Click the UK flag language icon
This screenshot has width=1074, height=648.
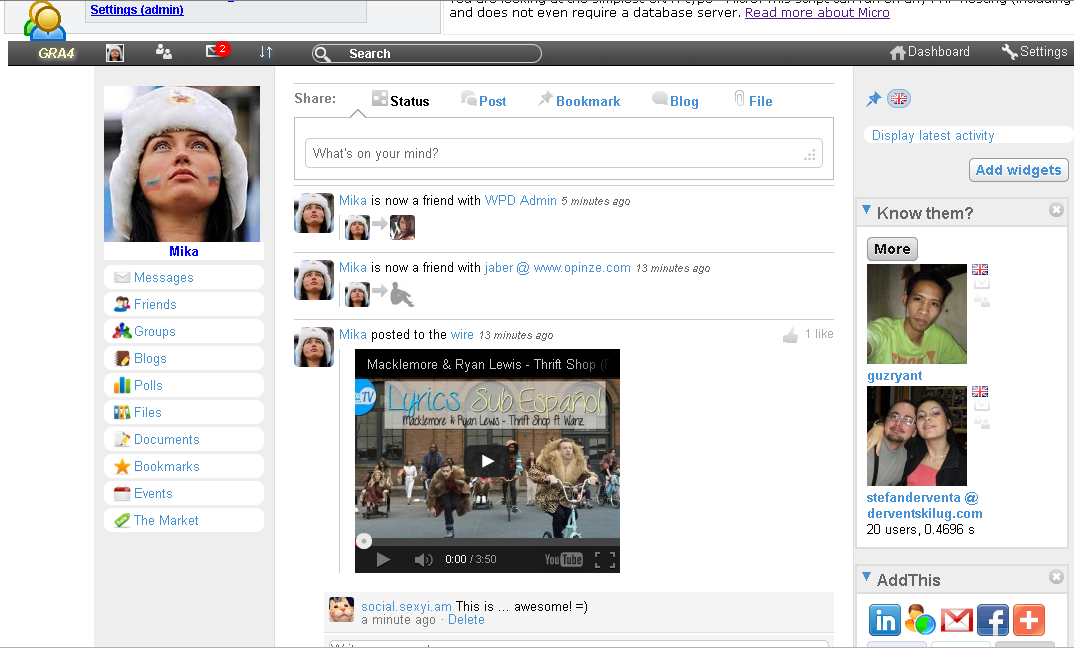[x=898, y=98]
